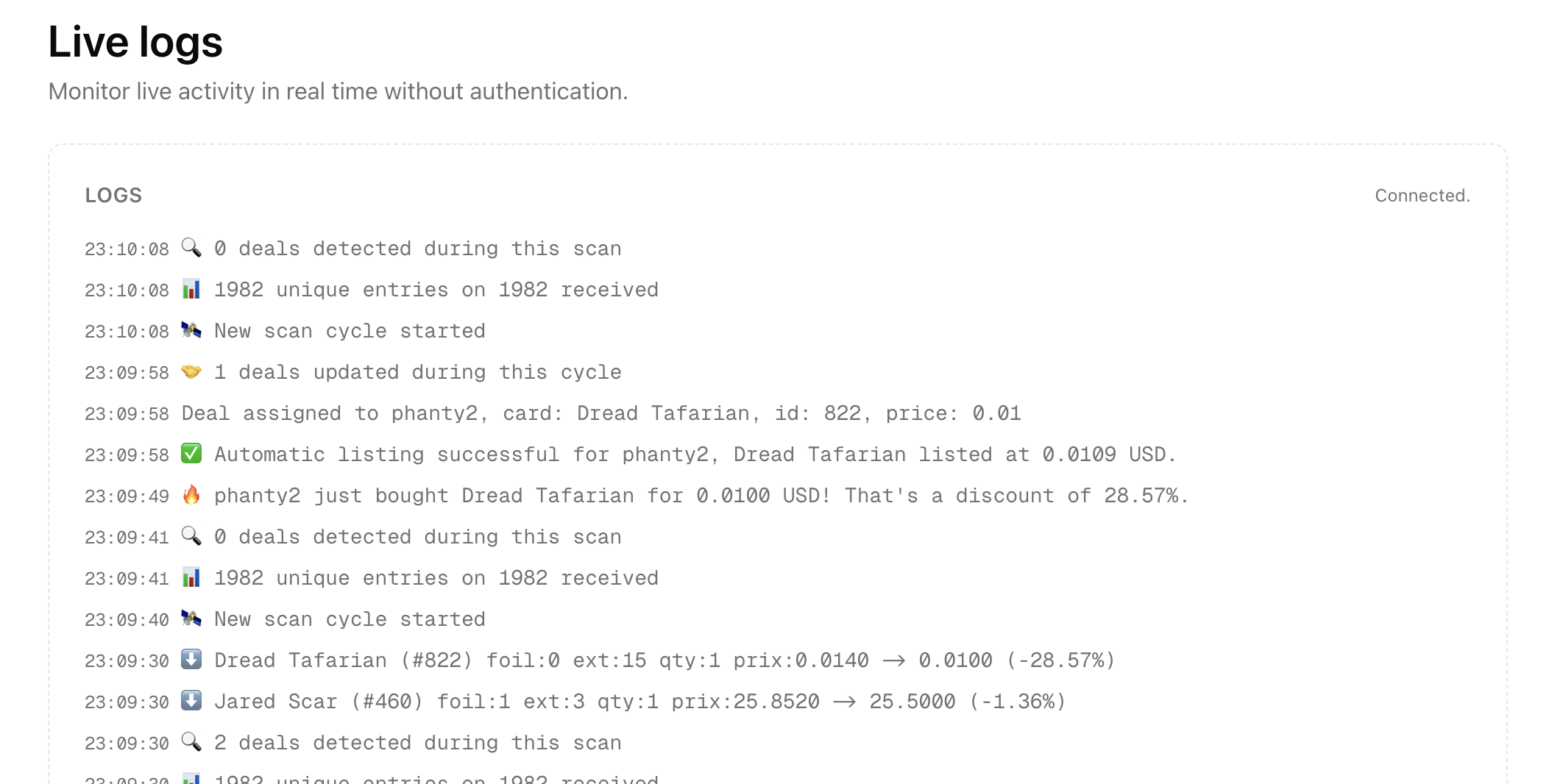Image resolution: width=1566 pixels, height=784 pixels.
Task: Click the handshake icon beside deals updated
Action: tap(191, 371)
